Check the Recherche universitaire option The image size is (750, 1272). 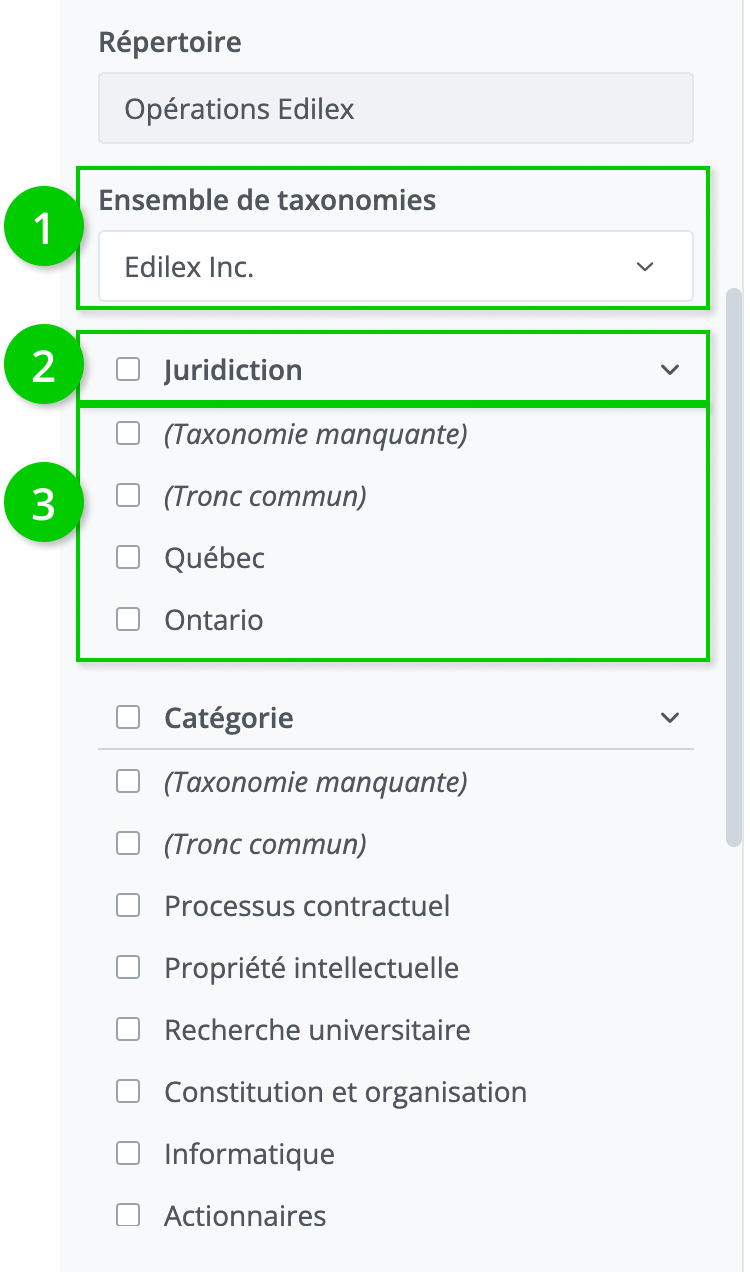[128, 1029]
